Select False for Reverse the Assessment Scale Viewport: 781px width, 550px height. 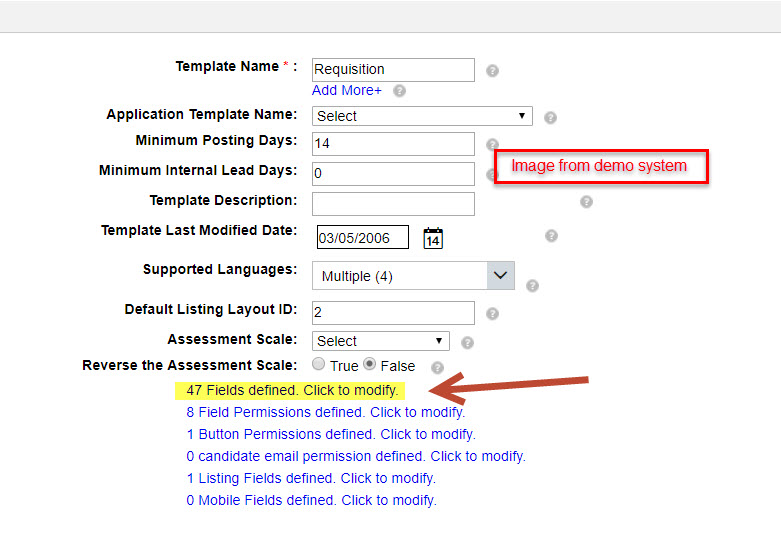[369, 364]
